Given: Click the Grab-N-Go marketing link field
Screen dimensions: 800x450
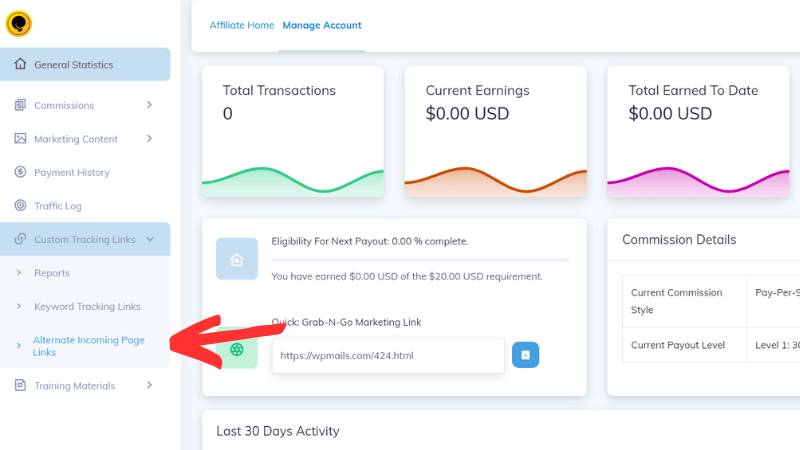Looking at the screenshot, I should (x=388, y=355).
